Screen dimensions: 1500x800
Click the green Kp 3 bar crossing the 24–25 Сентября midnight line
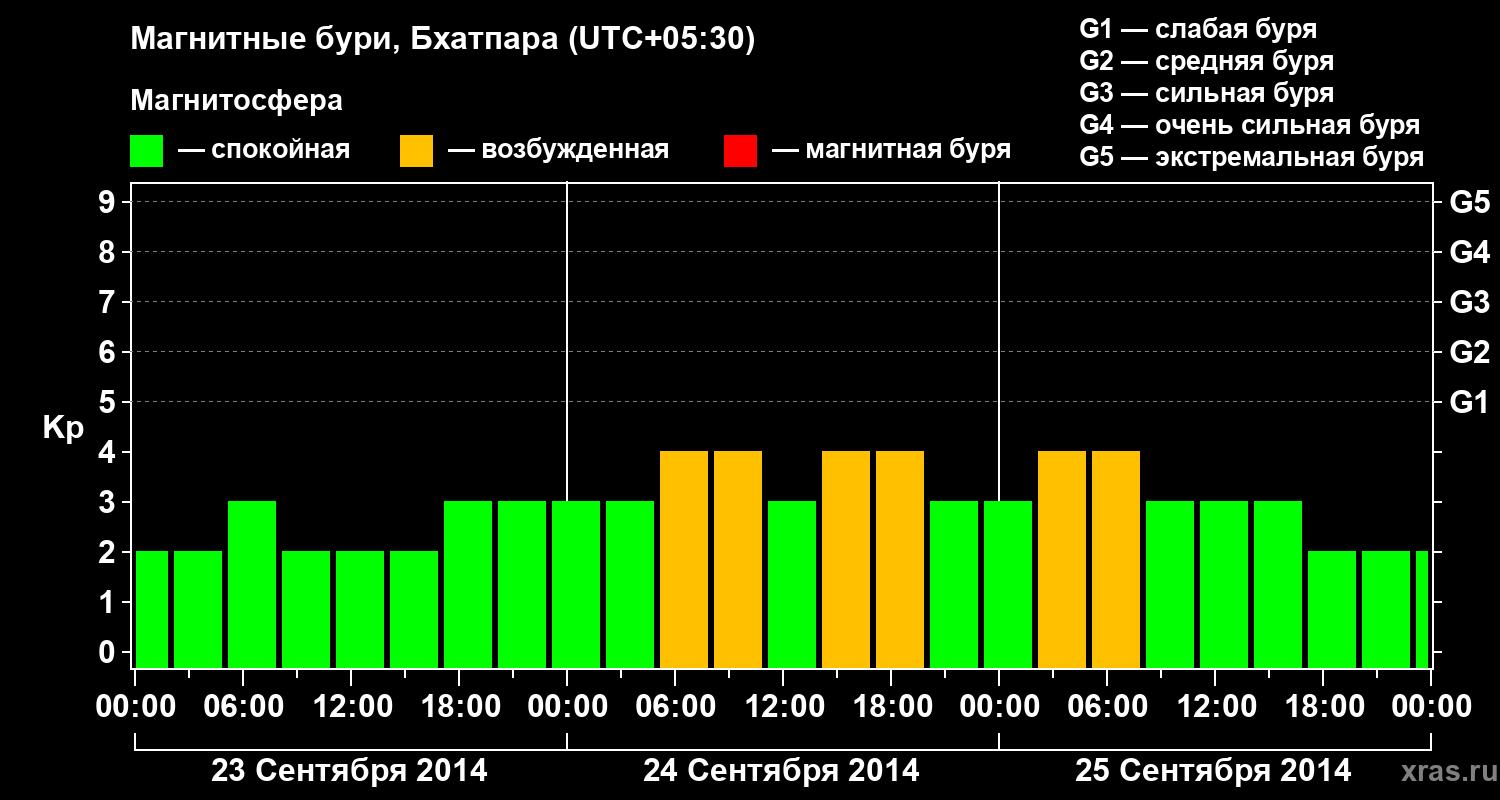1008,585
